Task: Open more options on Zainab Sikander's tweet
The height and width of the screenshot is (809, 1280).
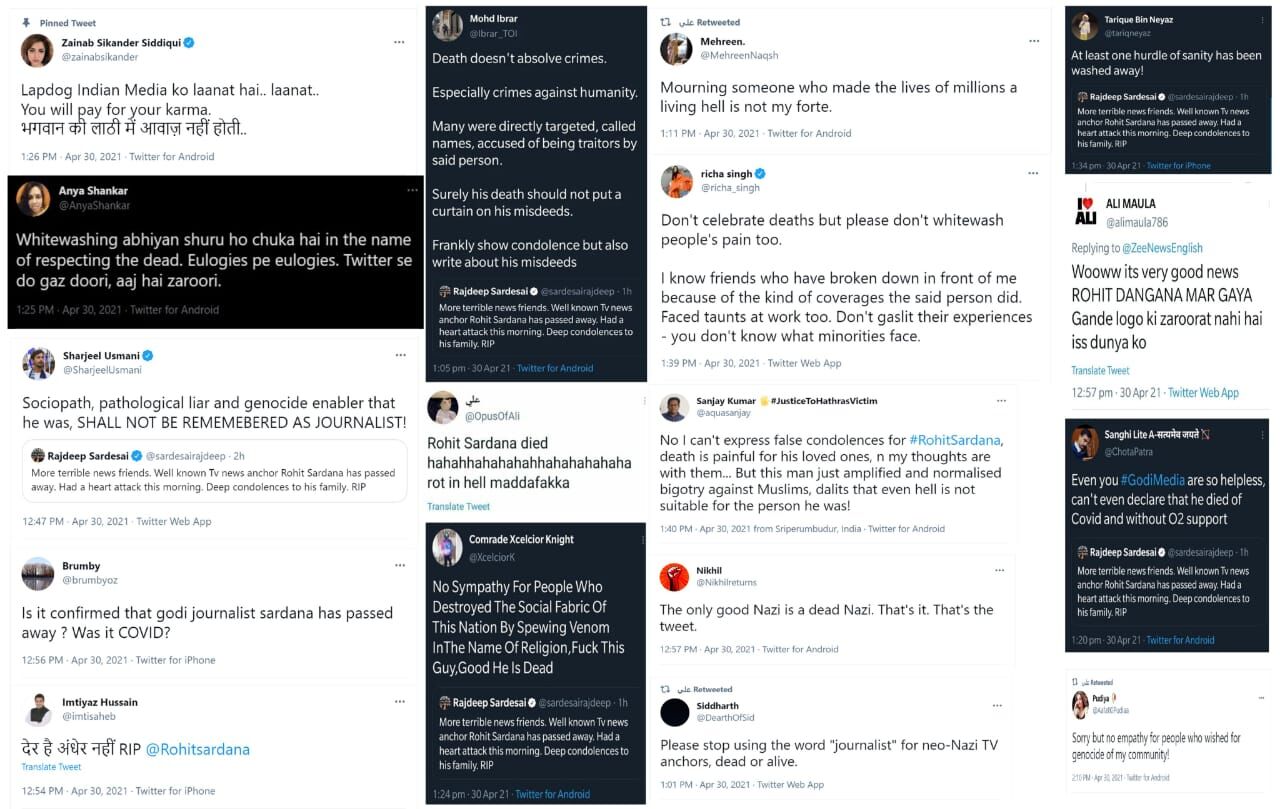Action: tap(399, 42)
